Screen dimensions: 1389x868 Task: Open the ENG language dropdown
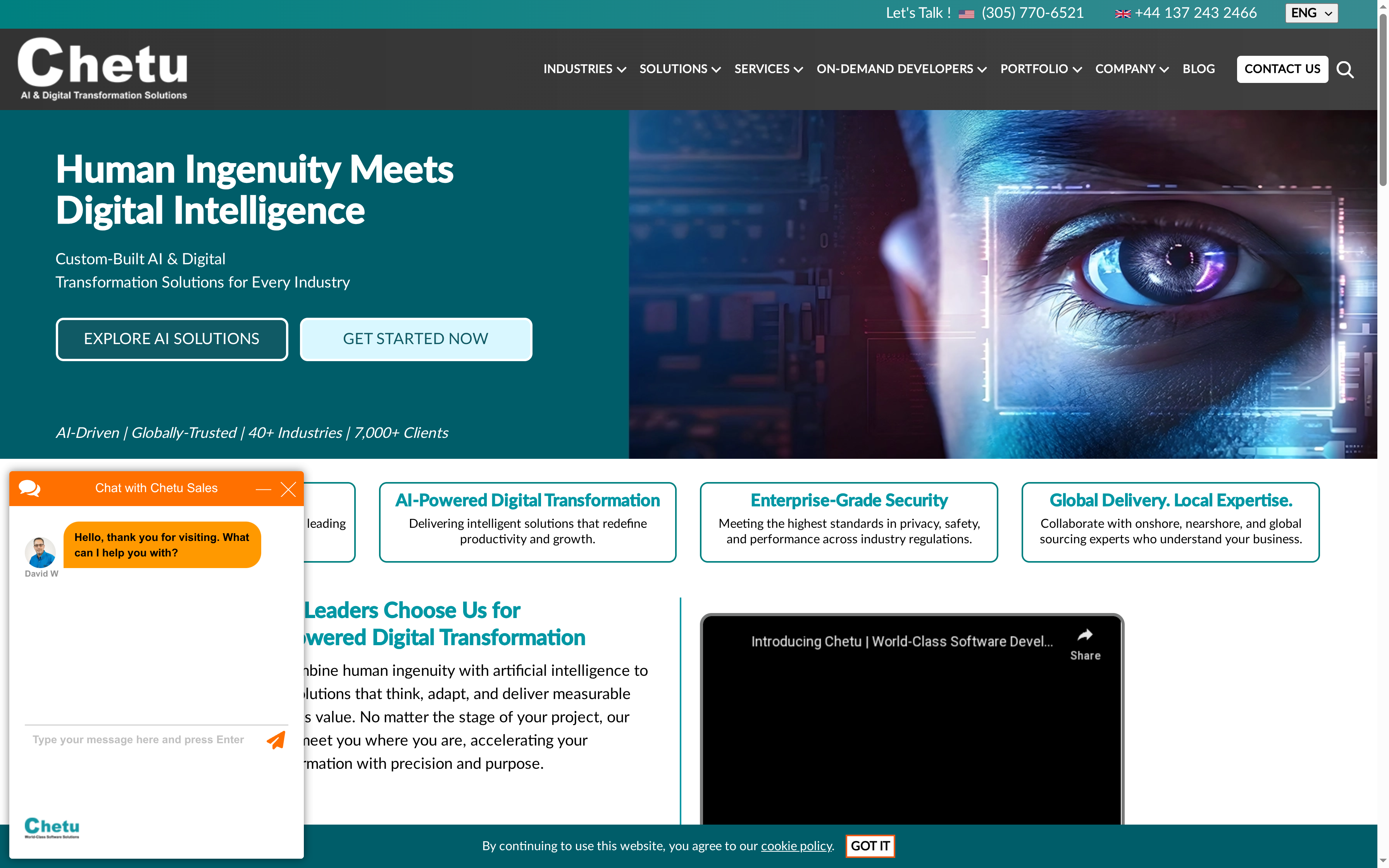(x=1311, y=13)
